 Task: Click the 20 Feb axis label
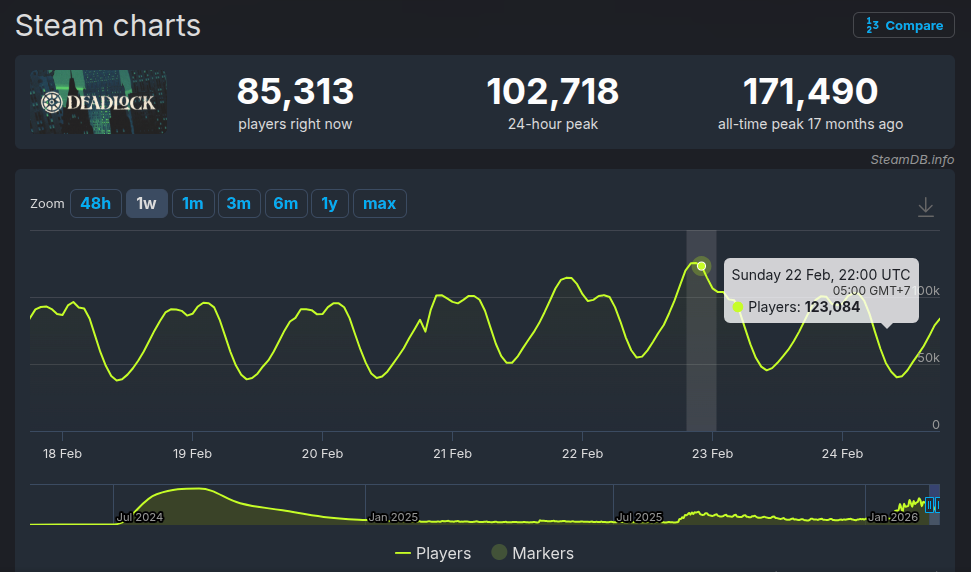point(322,454)
